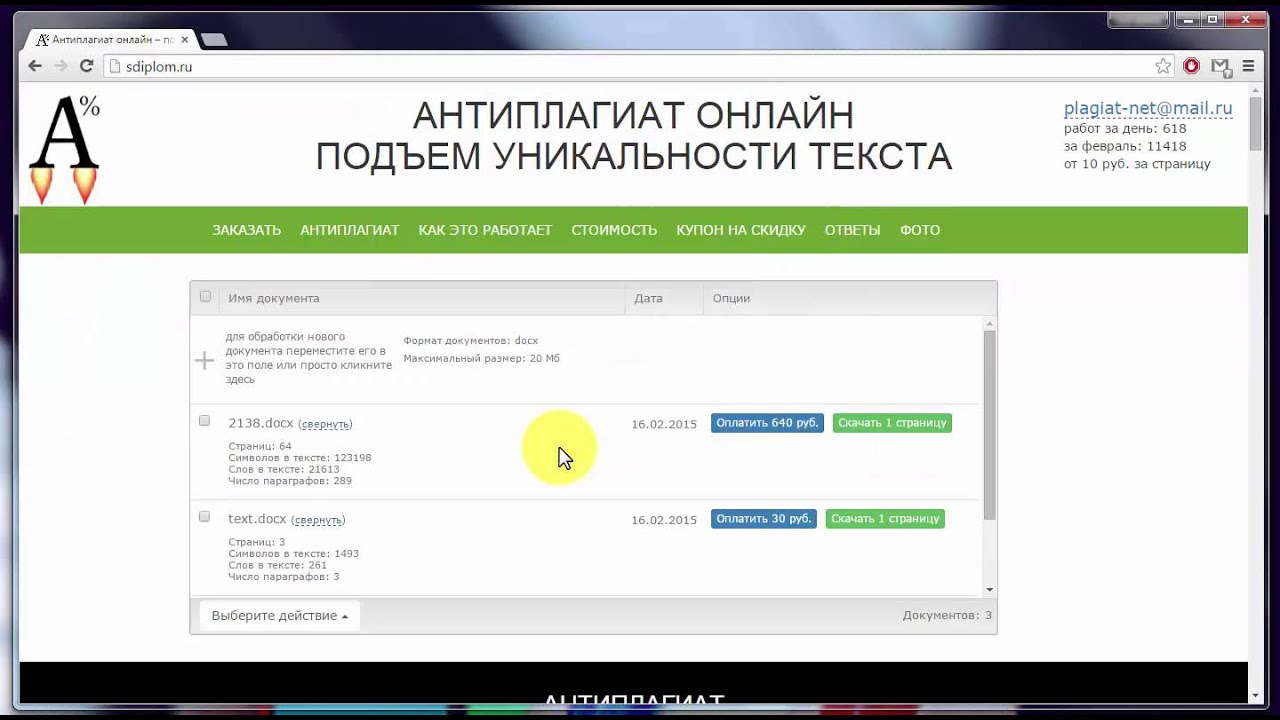The image size is (1280, 720).
Task: Open the Chrome hamburger menu
Action: click(x=1248, y=66)
